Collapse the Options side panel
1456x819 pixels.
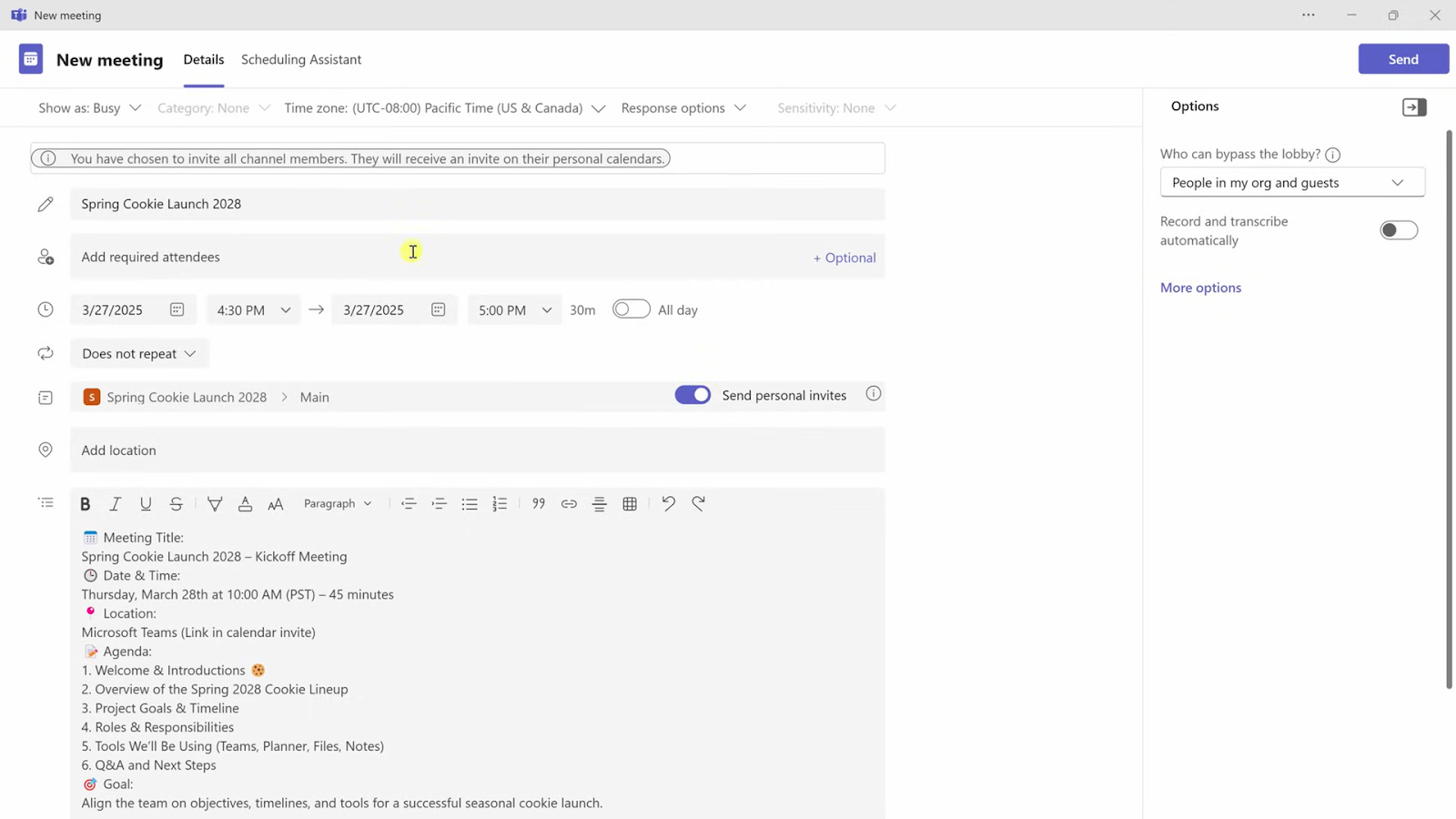(x=1414, y=107)
